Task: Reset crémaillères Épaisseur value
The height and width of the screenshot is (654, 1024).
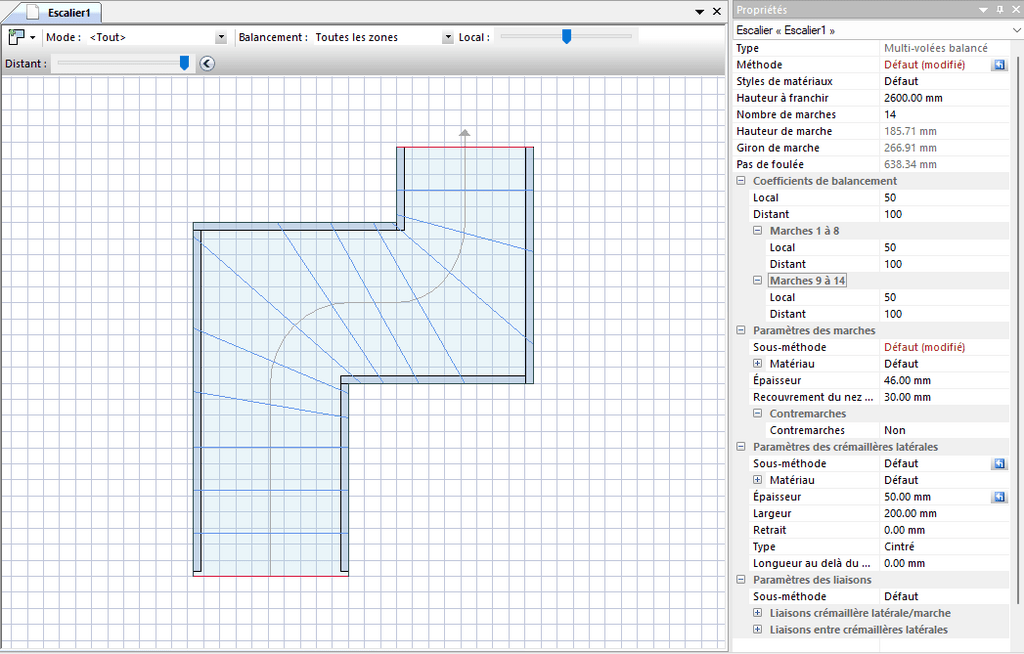Action: coord(999,497)
